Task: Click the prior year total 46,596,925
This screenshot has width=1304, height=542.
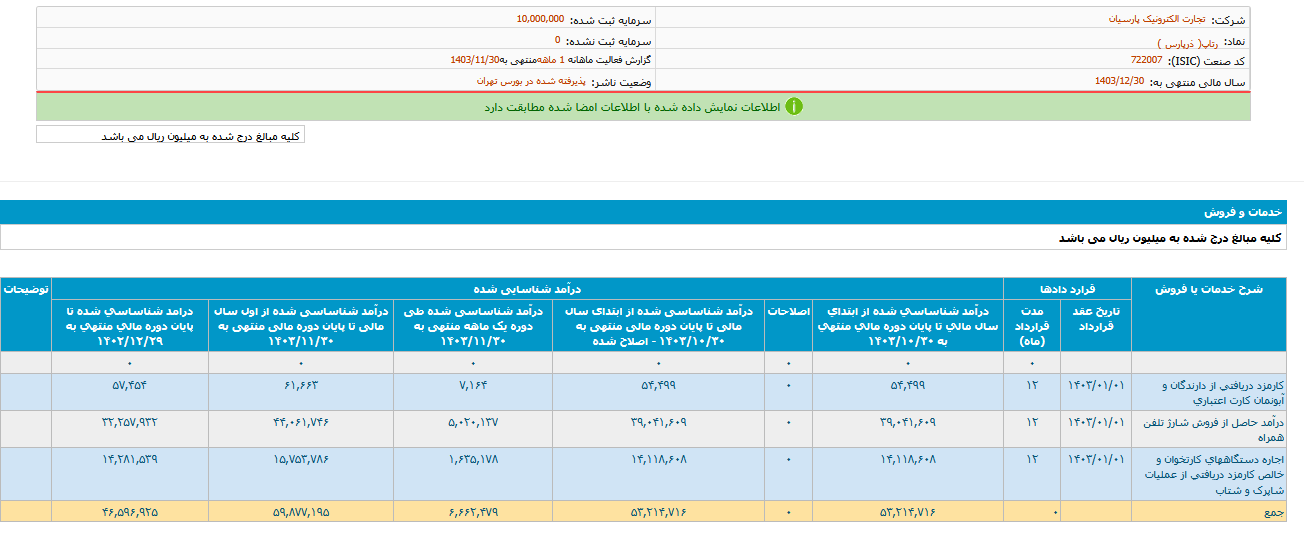Action: tap(129, 512)
